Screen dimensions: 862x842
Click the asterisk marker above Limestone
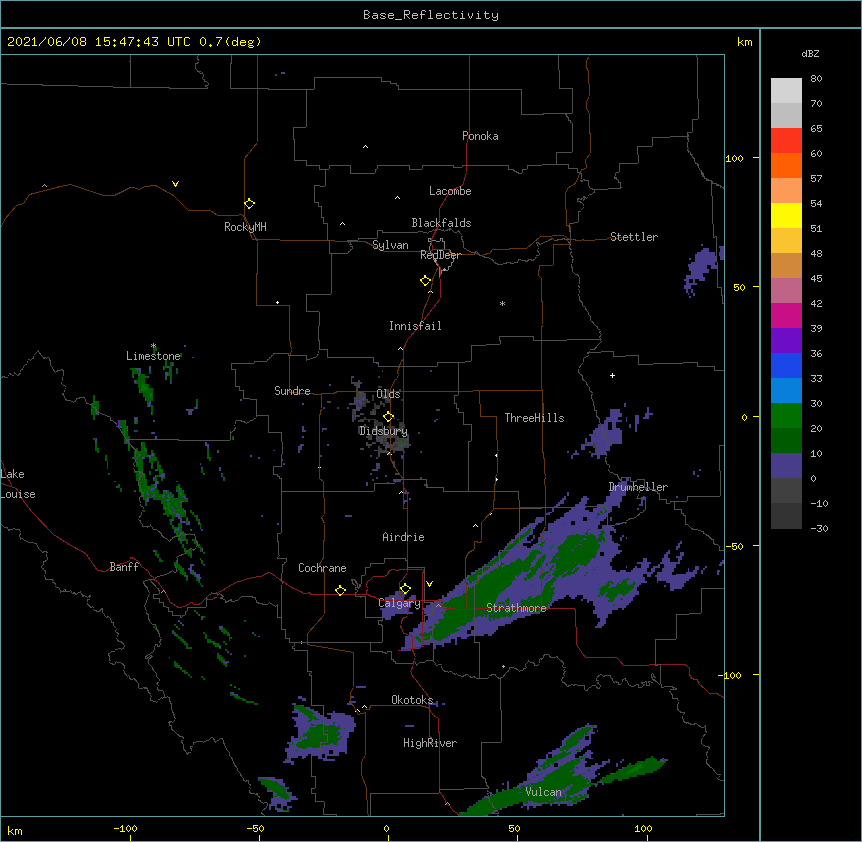[x=153, y=346]
